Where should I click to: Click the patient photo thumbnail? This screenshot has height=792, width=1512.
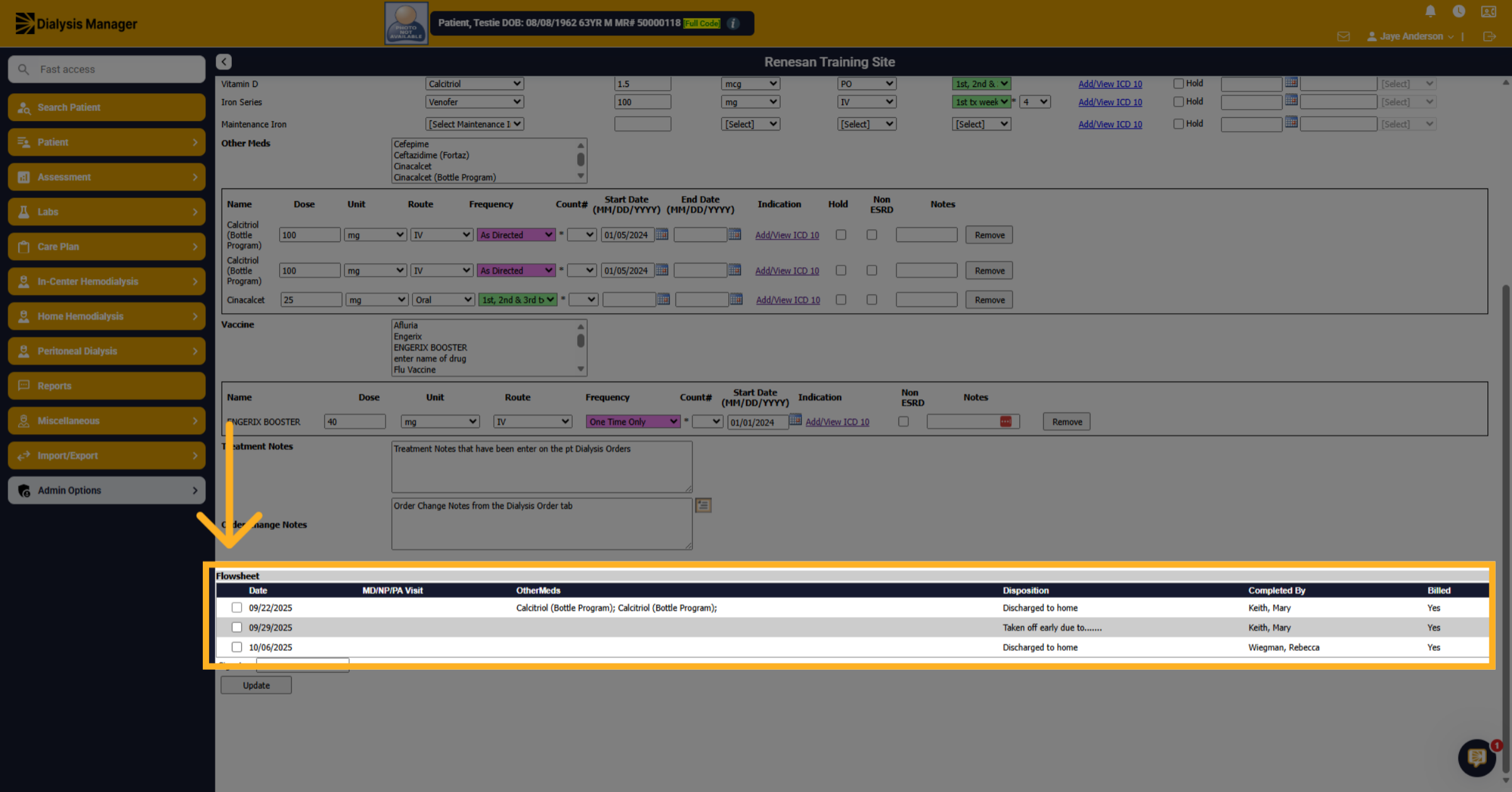pos(406,23)
